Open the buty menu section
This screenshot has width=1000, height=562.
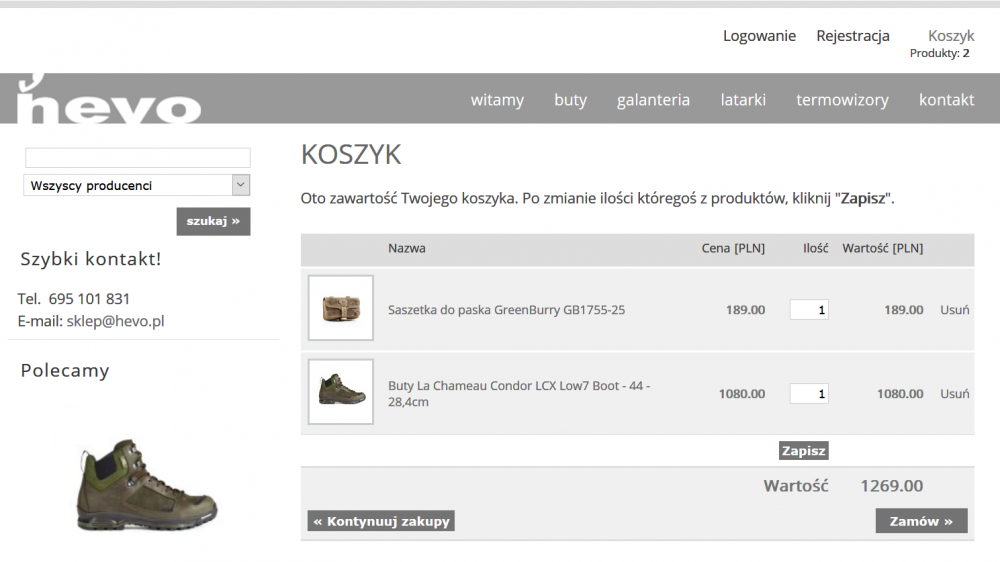click(x=570, y=100)
